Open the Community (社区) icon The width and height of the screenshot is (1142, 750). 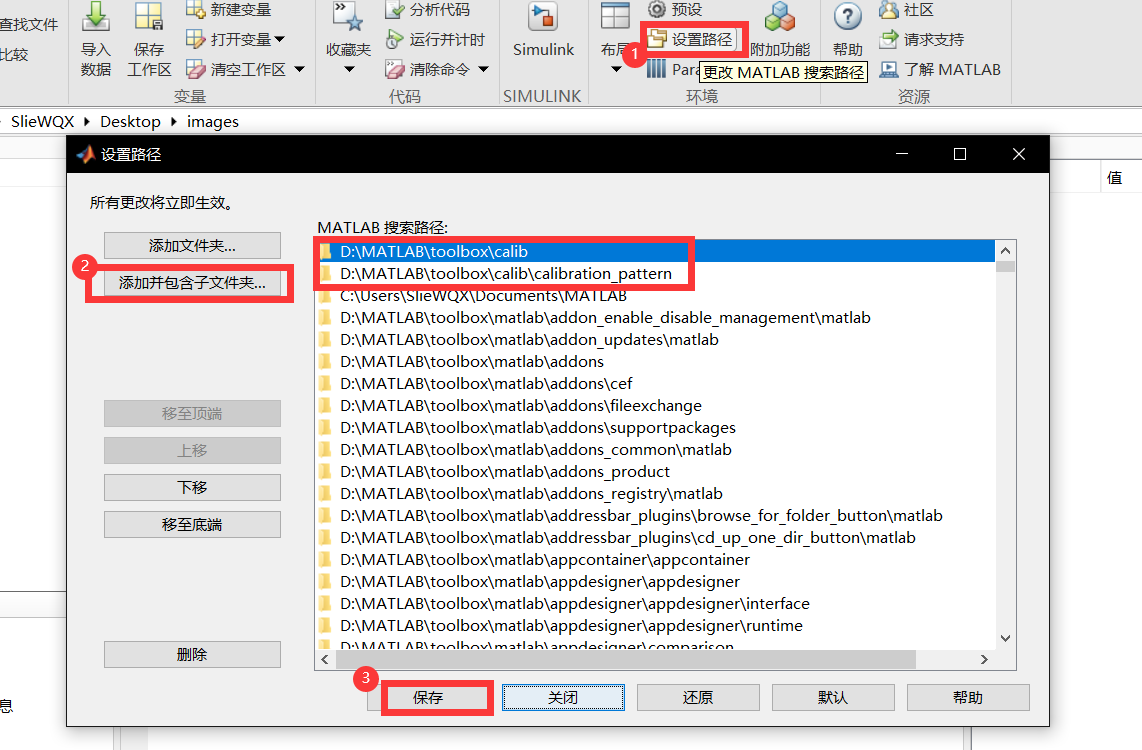889,9
